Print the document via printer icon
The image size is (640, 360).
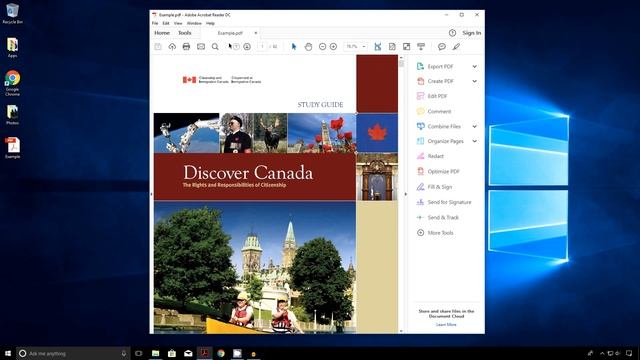click(186, 47)
